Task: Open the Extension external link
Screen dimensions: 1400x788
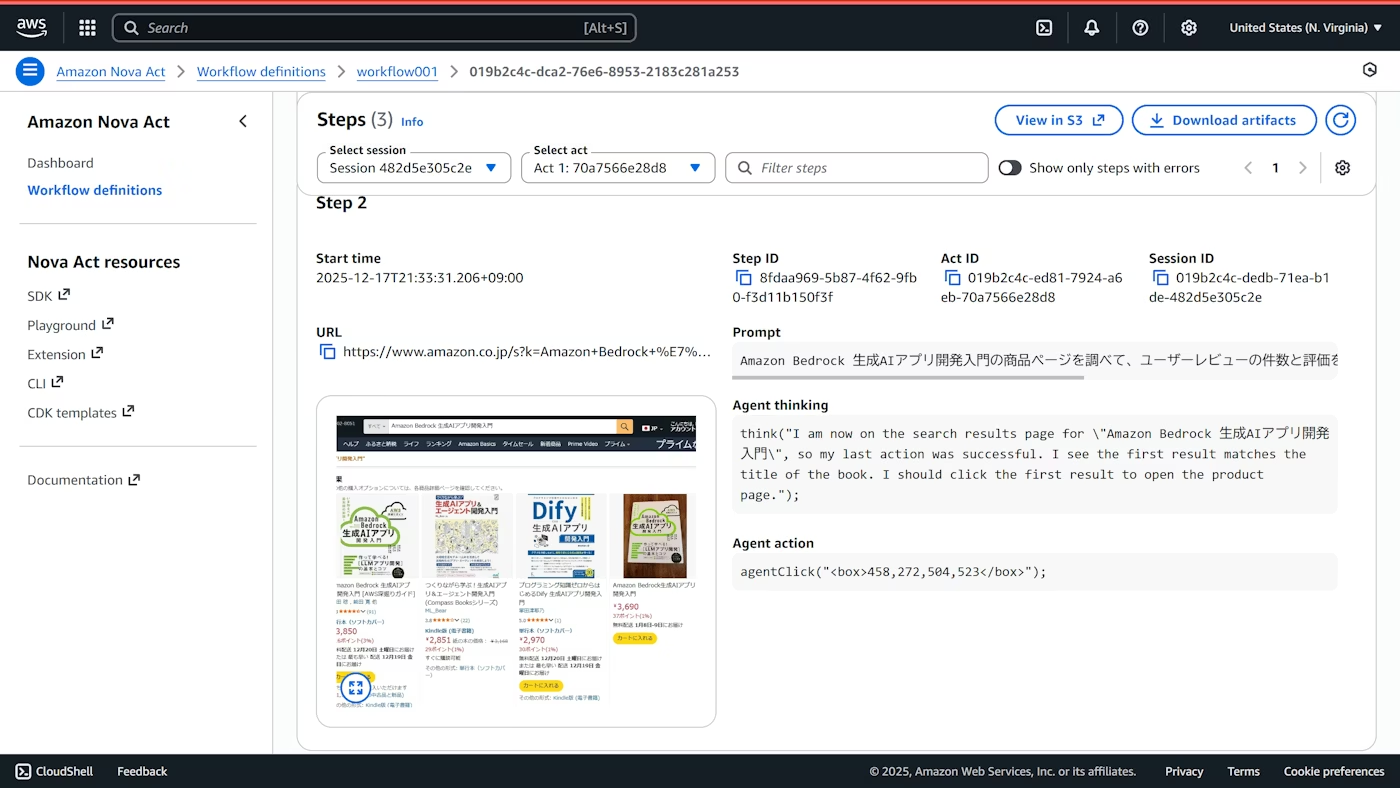Action: click(65, 354)
